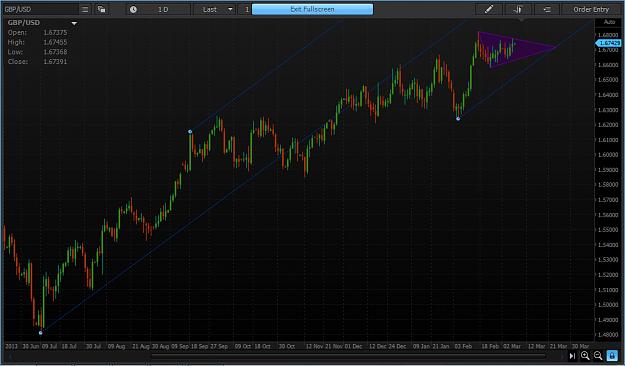The image size is (625, 366).
Task: Click the clock interval icon
Action: tap(133, 10)
